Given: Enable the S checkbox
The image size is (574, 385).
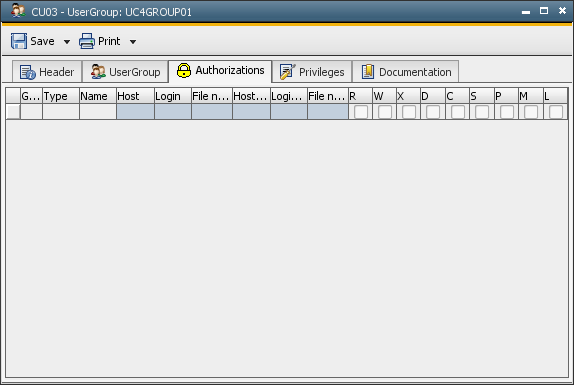Looking at the screenshot, I should pos(482,112).
